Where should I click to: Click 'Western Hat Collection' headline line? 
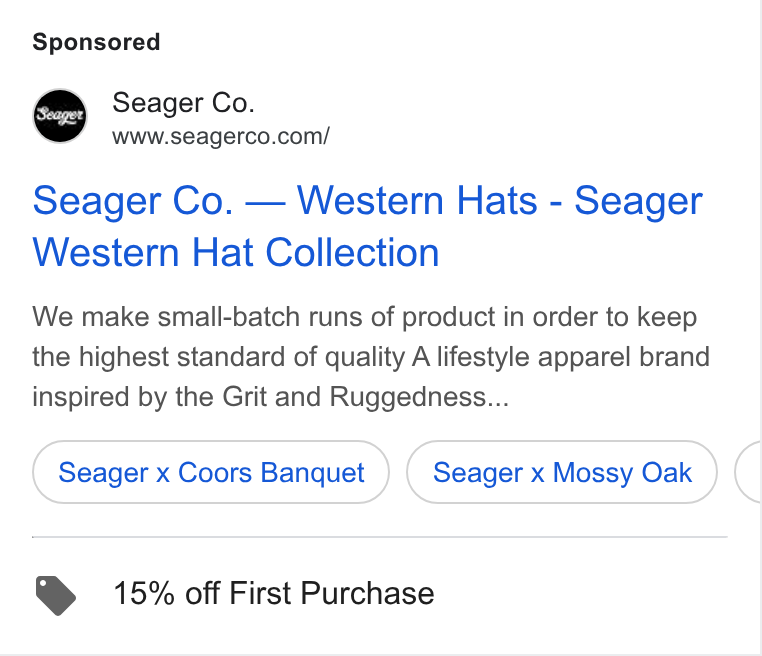pyautogui.click(x=236, y=253)
